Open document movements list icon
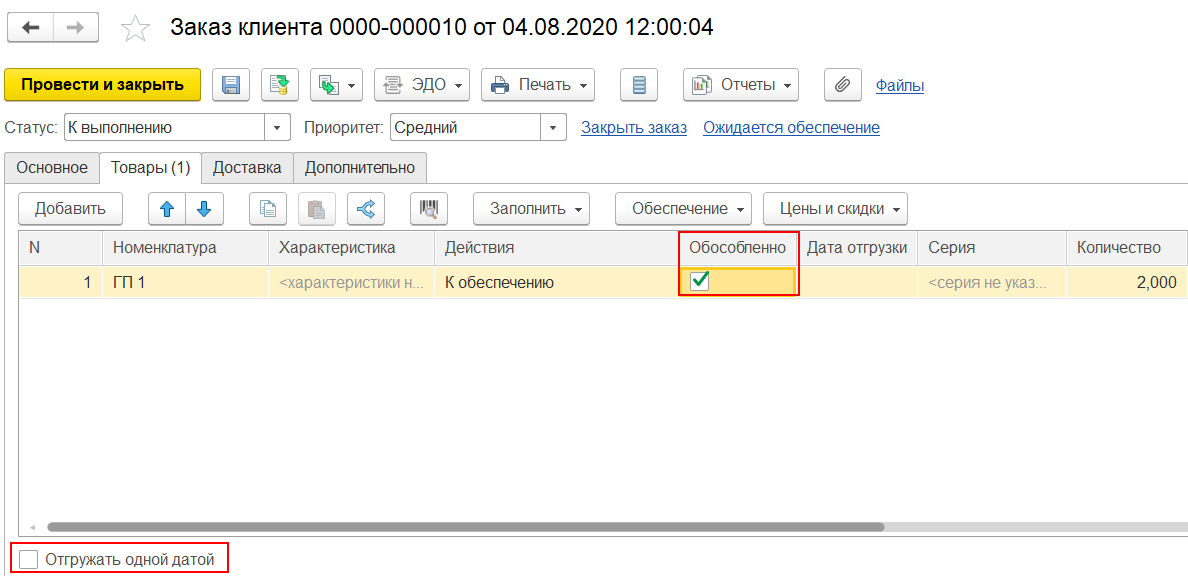This screenshot has width=1188, height=576. click(x=639, y=85)
